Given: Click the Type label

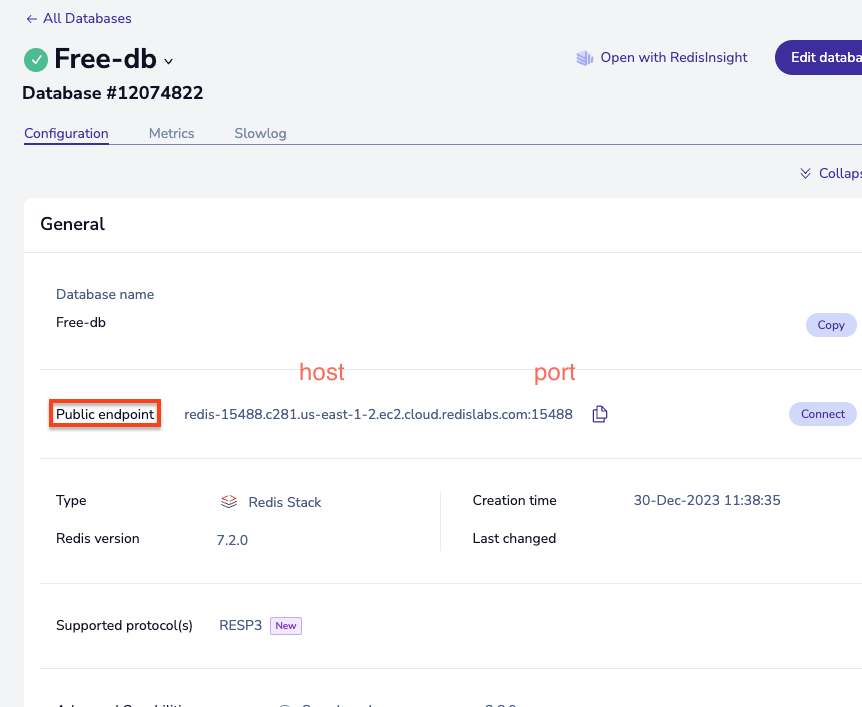Looking at the screenshot, I should click(71, 500).
